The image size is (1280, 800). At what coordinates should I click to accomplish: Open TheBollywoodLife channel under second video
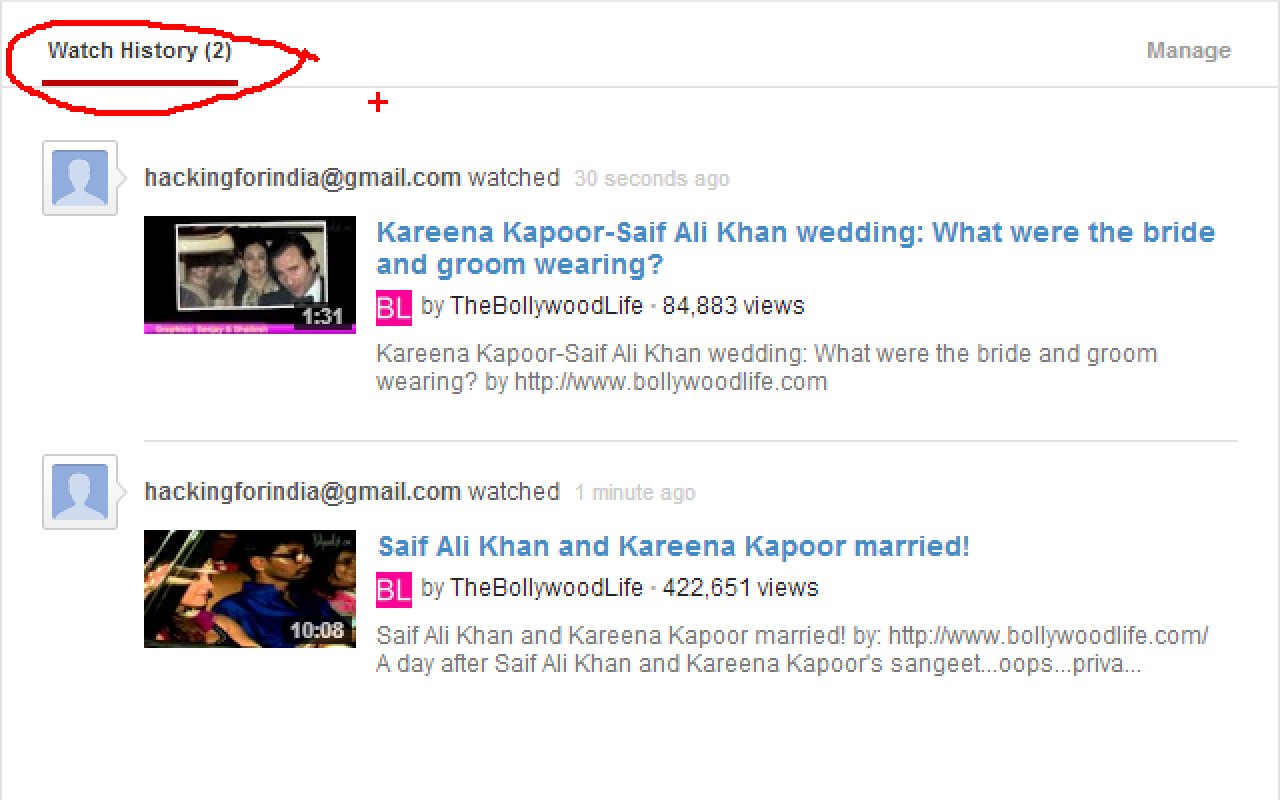[x=546, y=588]
